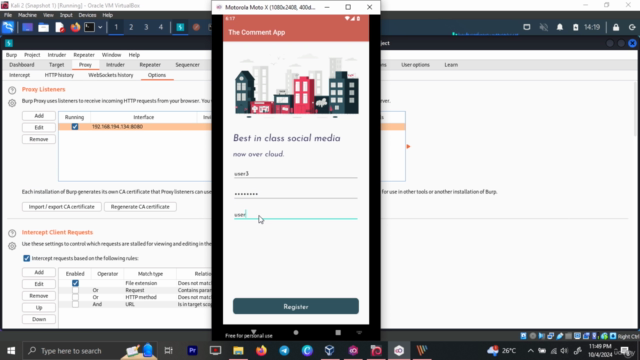Open the WebSockets history sub-tab
Screen dimensions: 640x360
[x=111, y=75]
